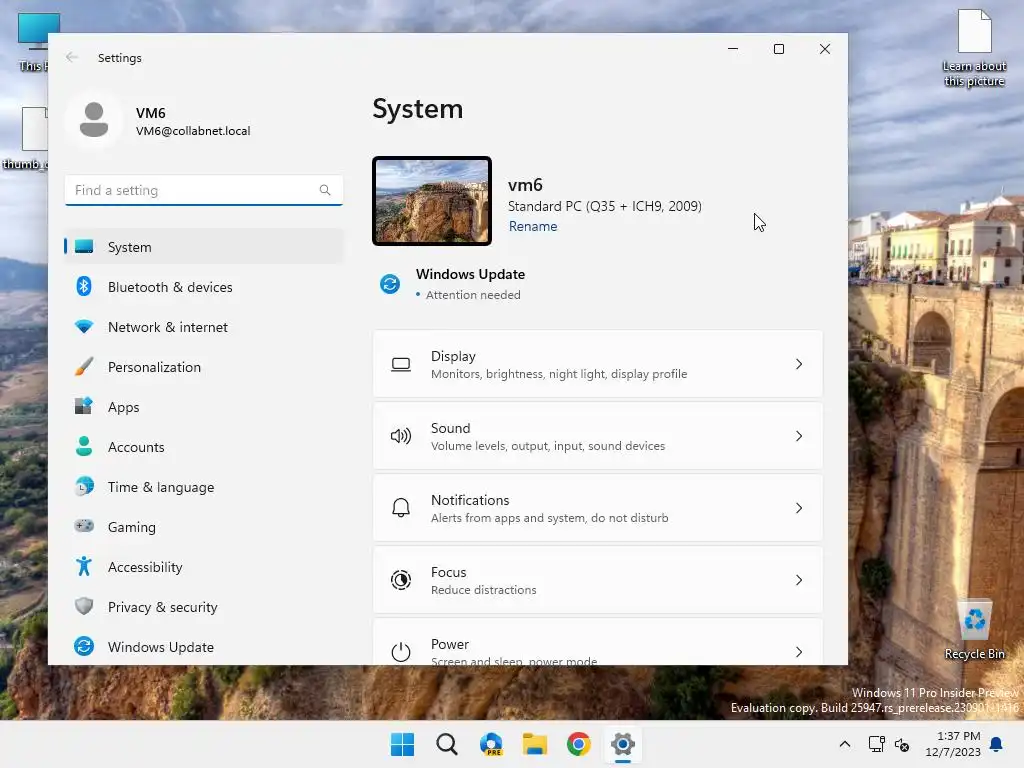Click the Privacy shield icon
The width and height of the screenshot is (1024, 768).
(84, 606)
